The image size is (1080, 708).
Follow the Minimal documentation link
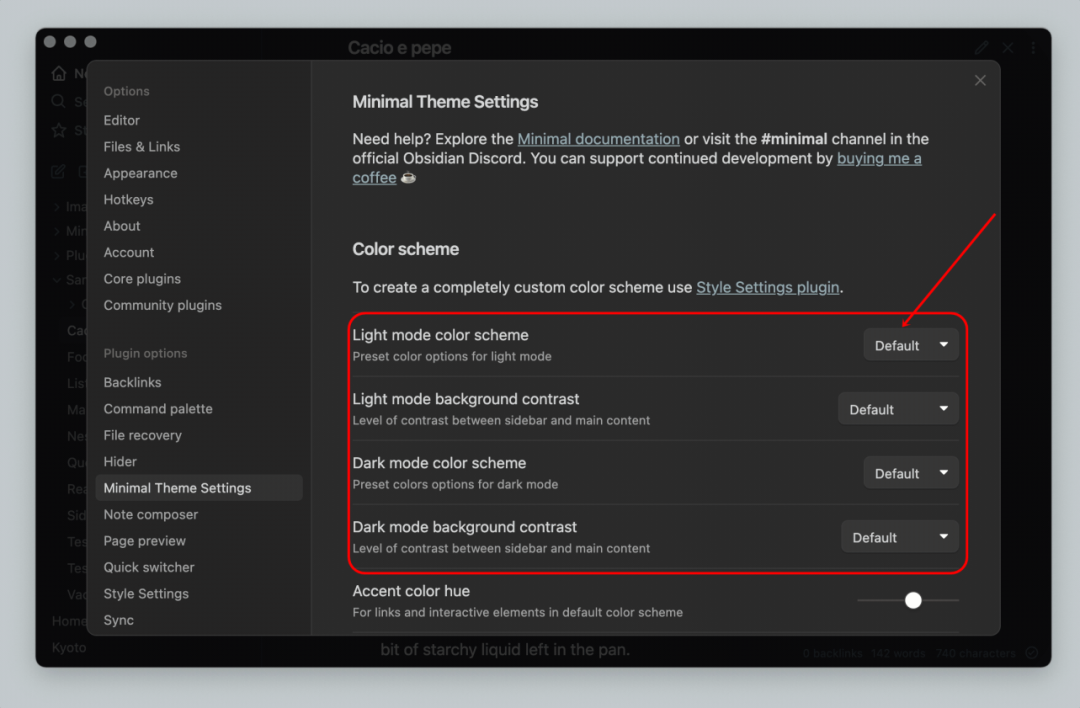[598, 139]
